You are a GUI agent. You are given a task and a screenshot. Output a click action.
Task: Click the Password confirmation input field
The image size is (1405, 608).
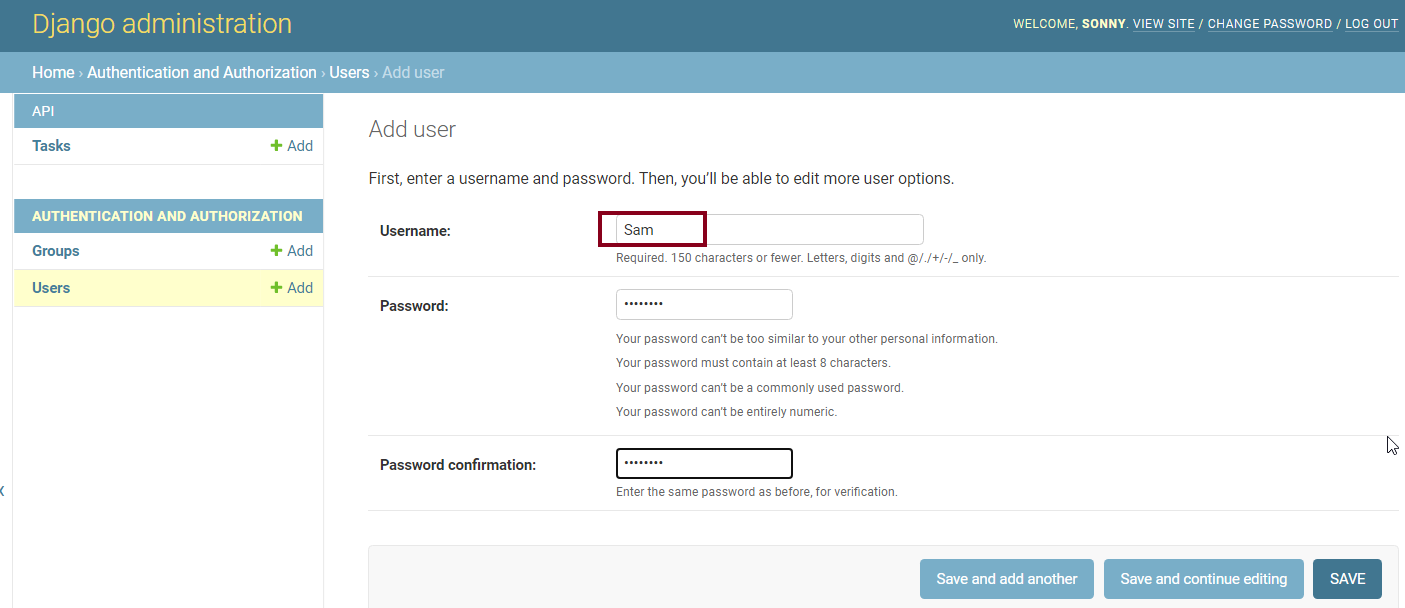(x=704, y=464)
